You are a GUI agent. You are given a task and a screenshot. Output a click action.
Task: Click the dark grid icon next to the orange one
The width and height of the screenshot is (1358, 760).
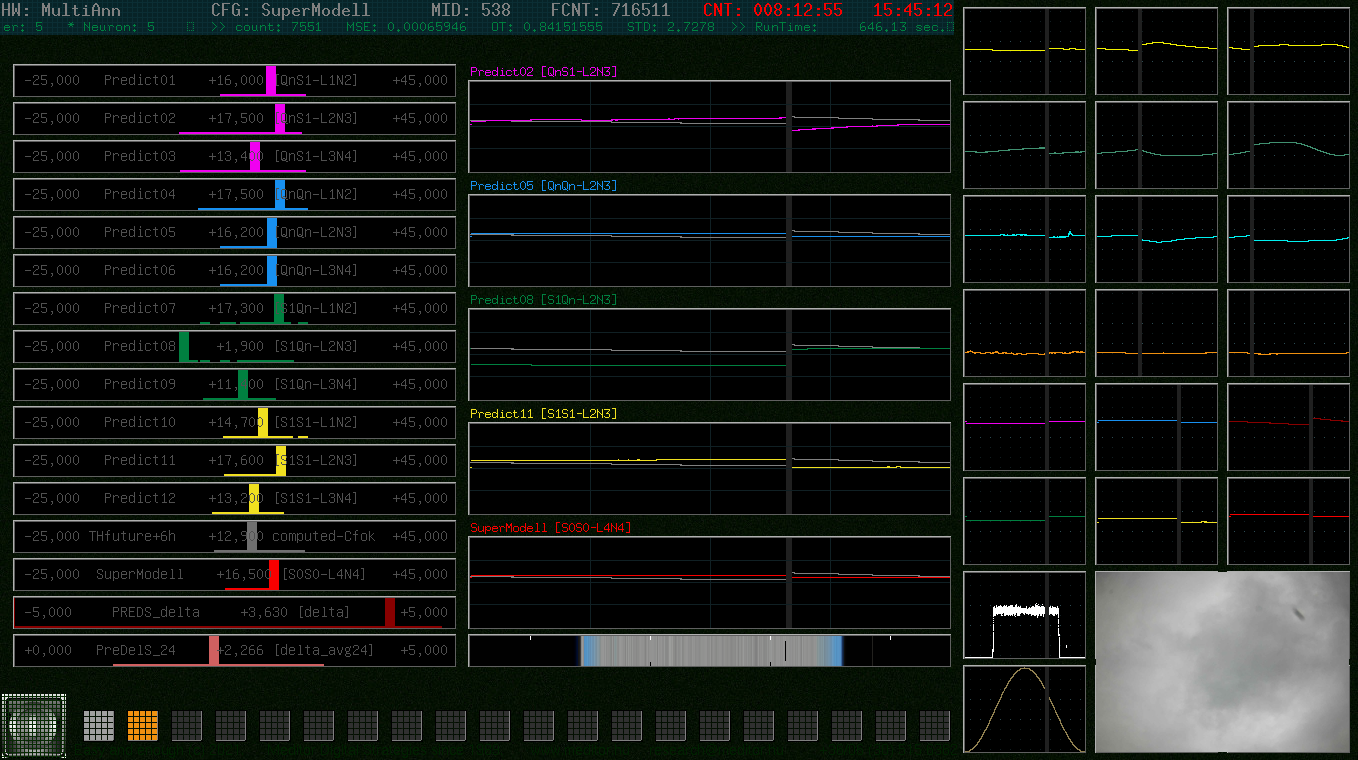187,726
